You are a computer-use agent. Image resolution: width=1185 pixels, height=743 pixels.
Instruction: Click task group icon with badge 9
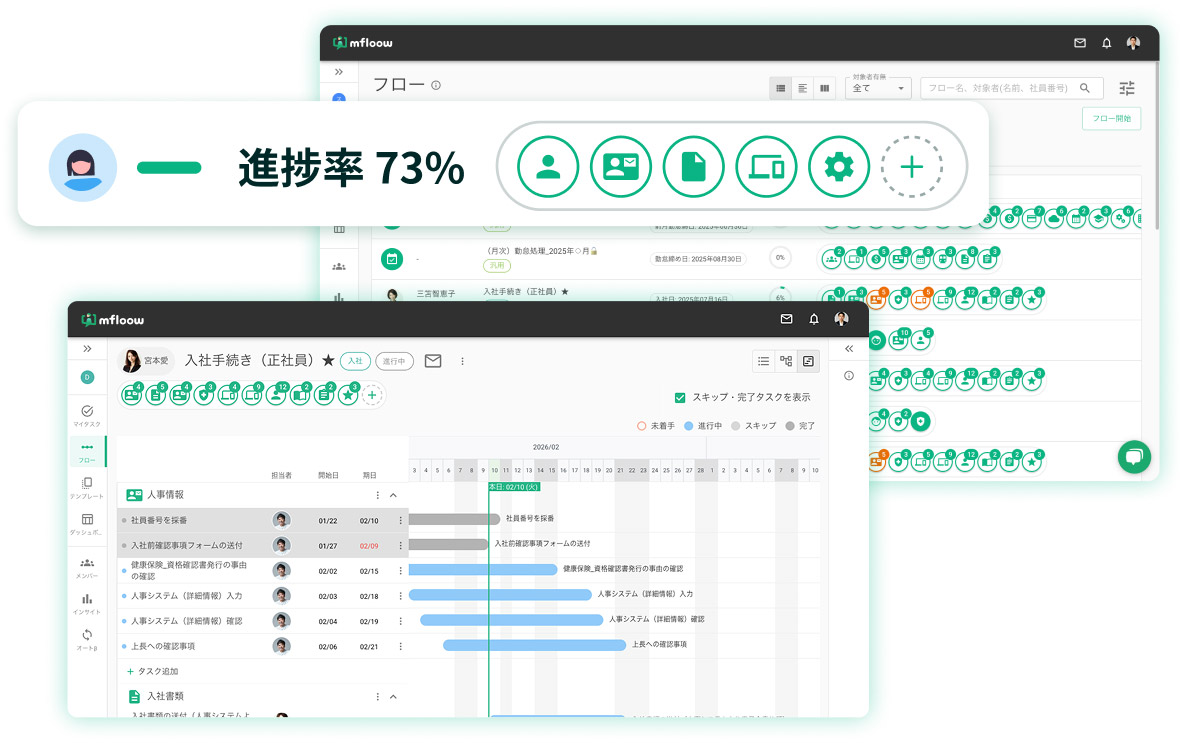[x=252, y=395]
